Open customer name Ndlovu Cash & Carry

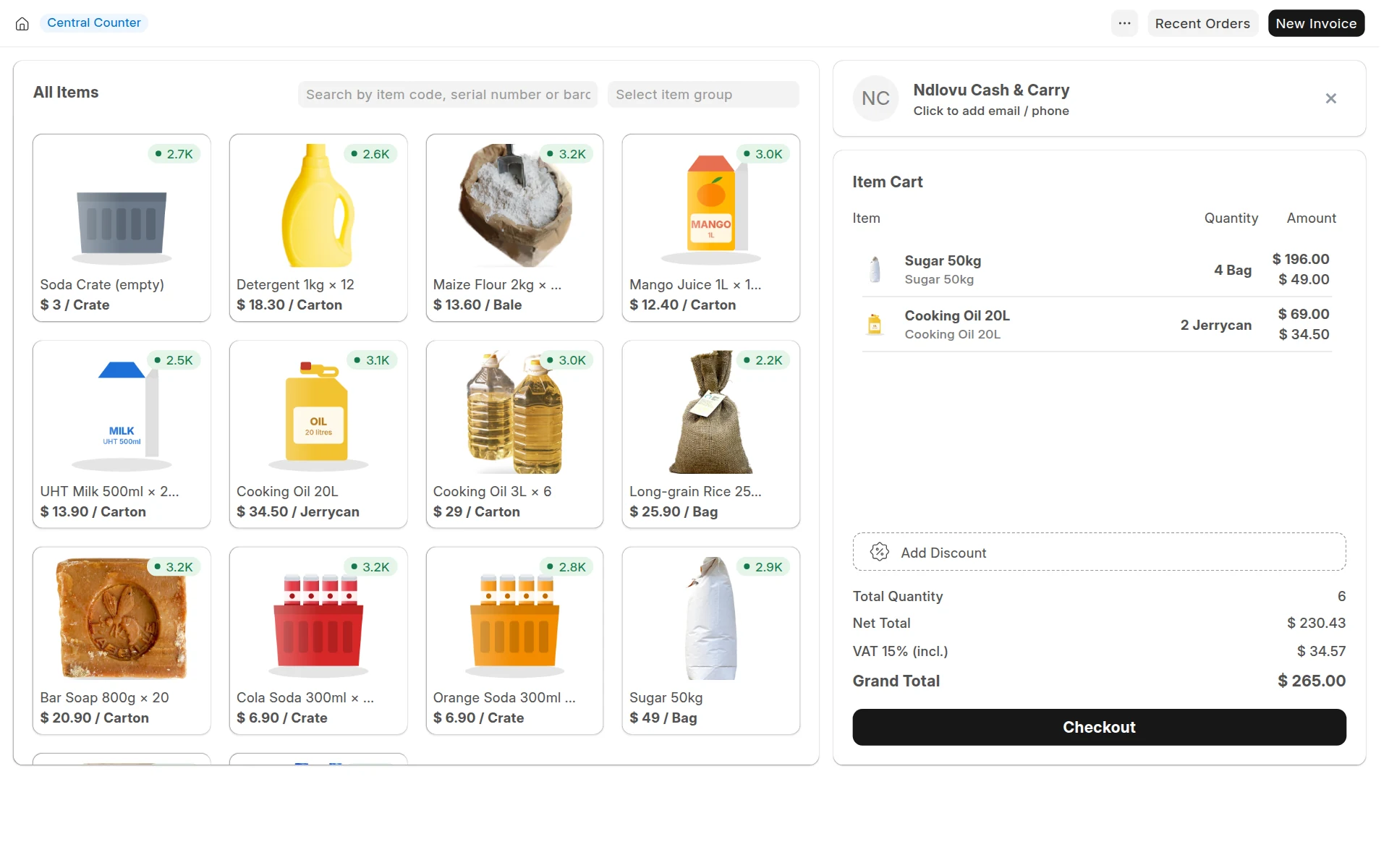coord(991,90)
